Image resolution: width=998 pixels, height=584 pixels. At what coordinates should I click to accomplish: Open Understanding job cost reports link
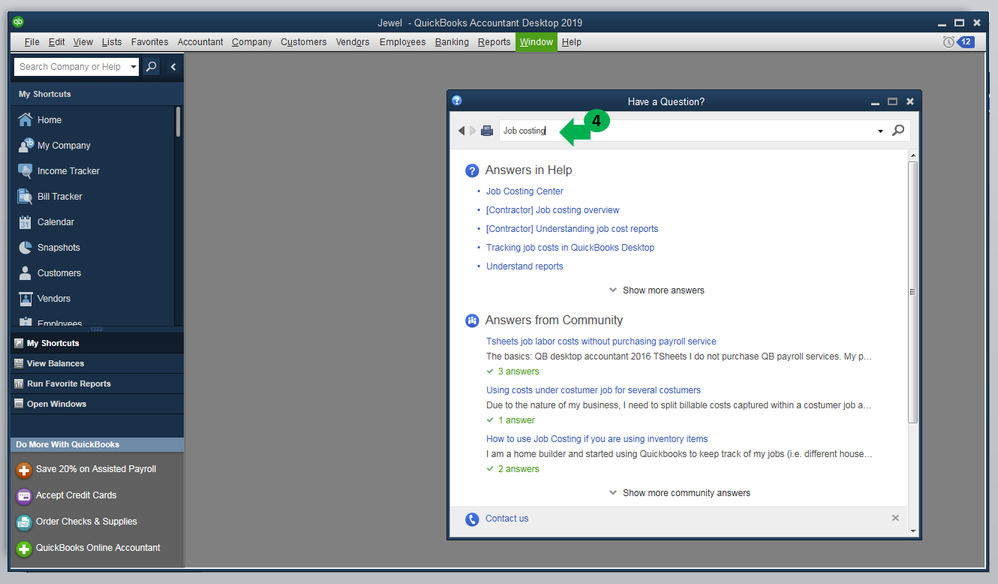point(572,228)
